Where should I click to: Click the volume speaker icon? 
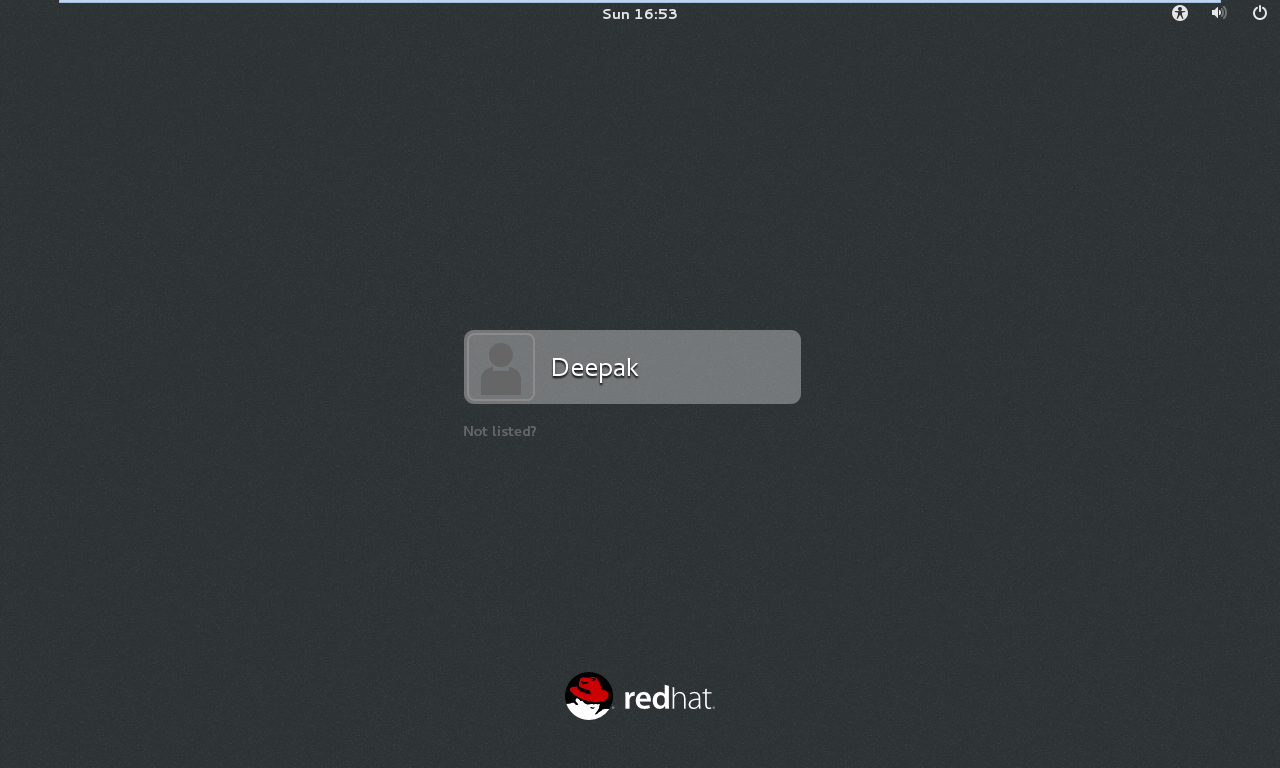1218,13
